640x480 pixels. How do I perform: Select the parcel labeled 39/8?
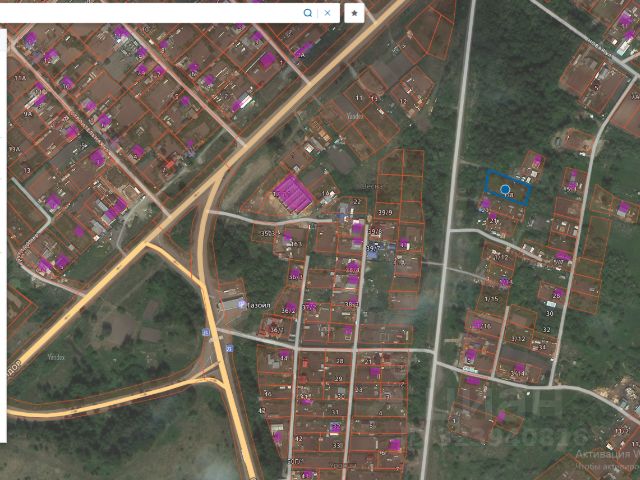(374, 231)
